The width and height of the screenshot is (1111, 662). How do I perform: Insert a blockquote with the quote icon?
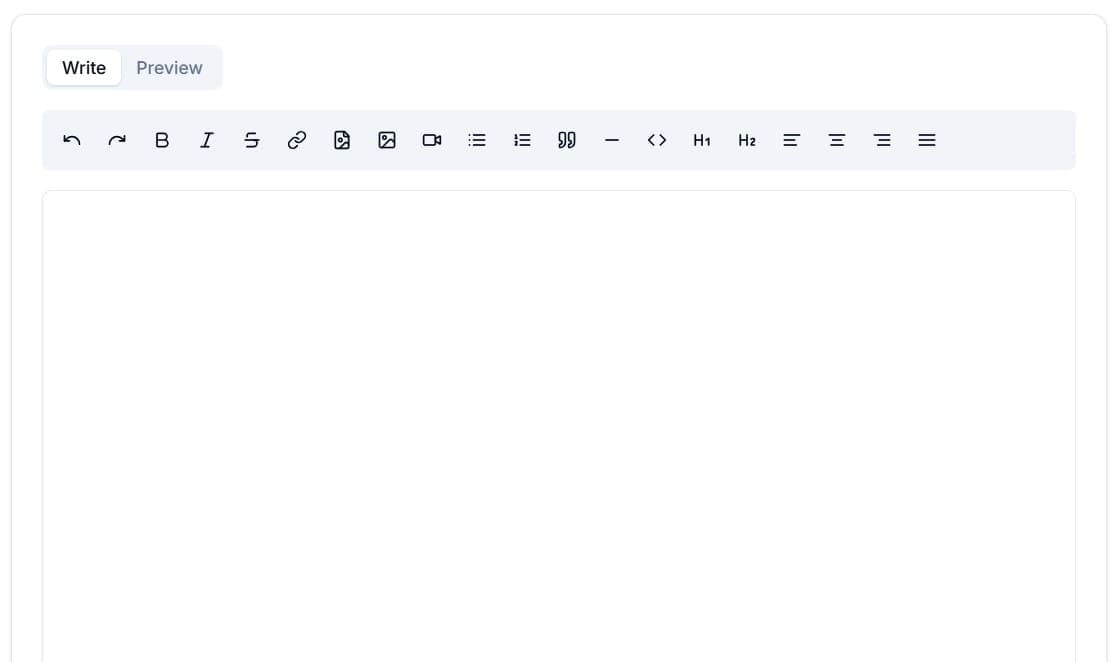(x=567, y=140)
